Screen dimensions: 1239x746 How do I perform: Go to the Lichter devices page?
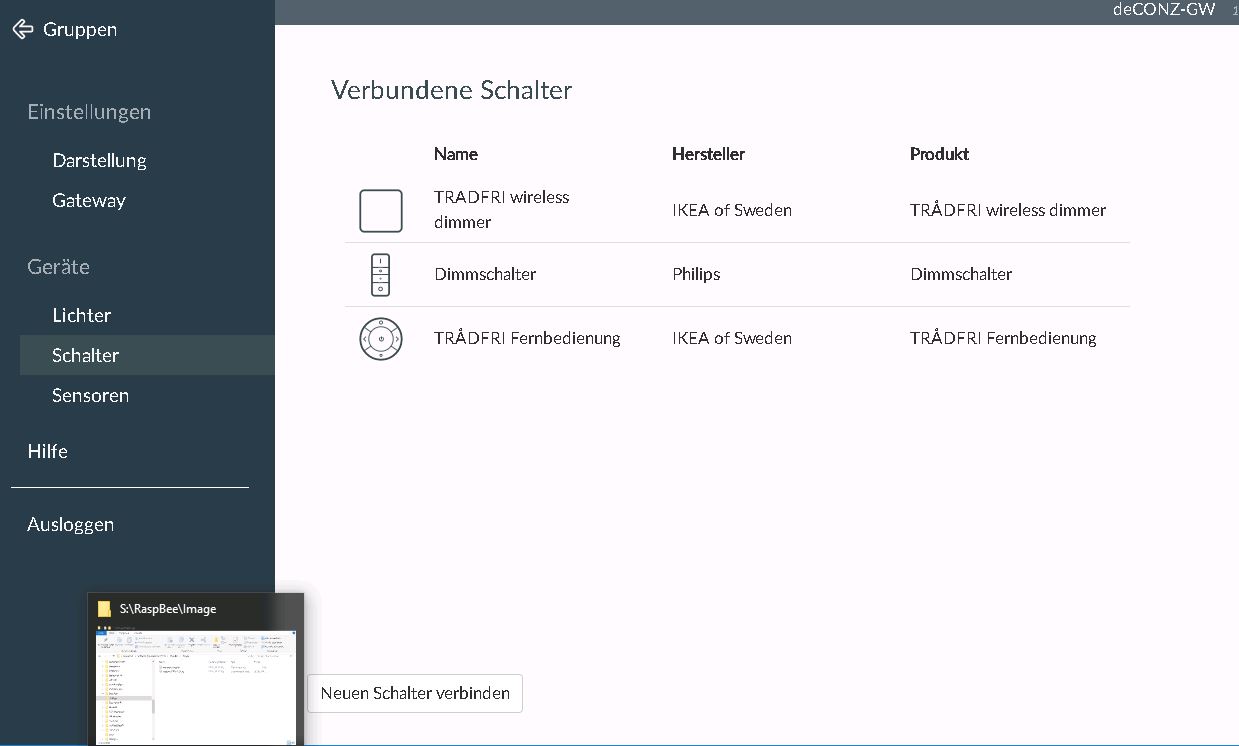(81, 315)
